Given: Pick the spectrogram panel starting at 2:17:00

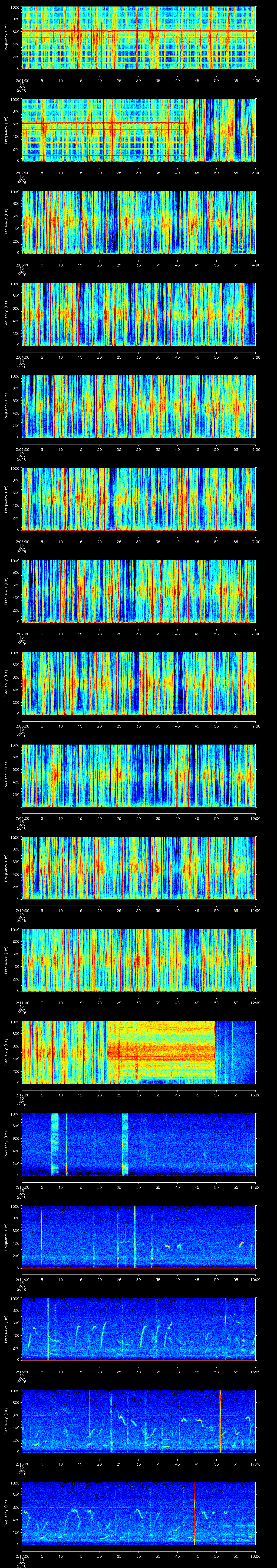Looking at the screenshot, I should 139,1514.
